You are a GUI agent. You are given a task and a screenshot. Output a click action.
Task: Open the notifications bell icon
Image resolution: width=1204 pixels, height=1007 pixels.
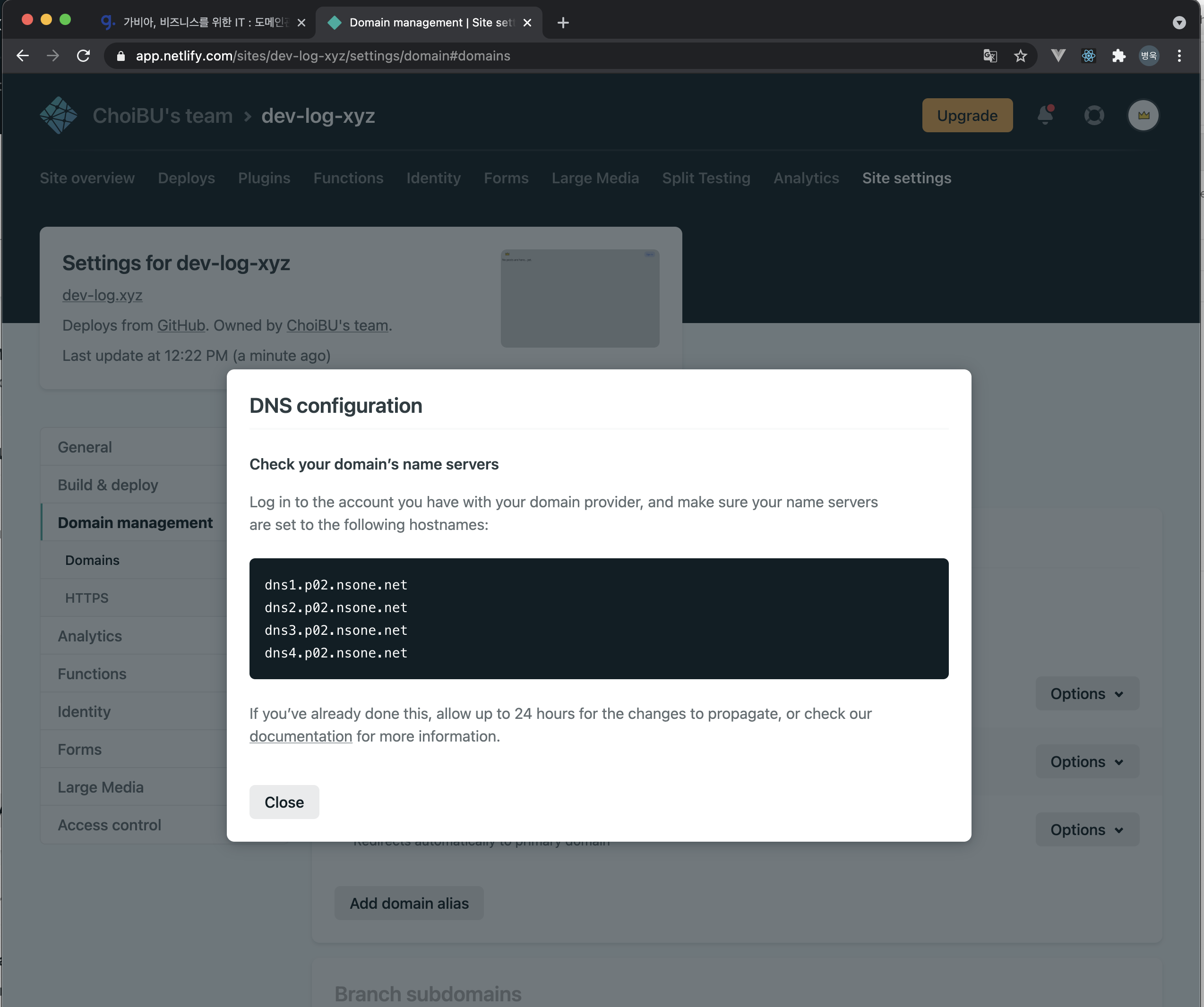[x=1045, y=115]
